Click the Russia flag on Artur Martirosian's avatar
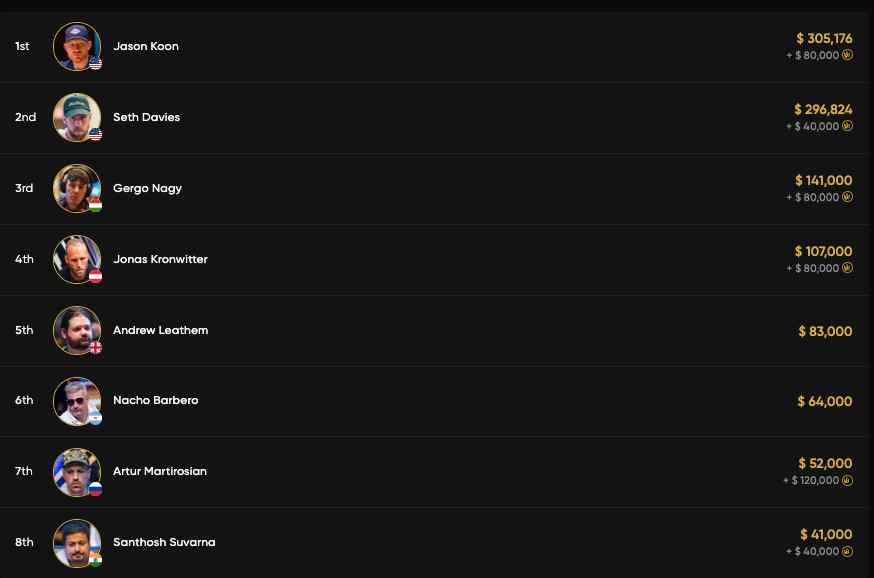Viewport: 874px width, 578px height. click(x=95, y=488)
